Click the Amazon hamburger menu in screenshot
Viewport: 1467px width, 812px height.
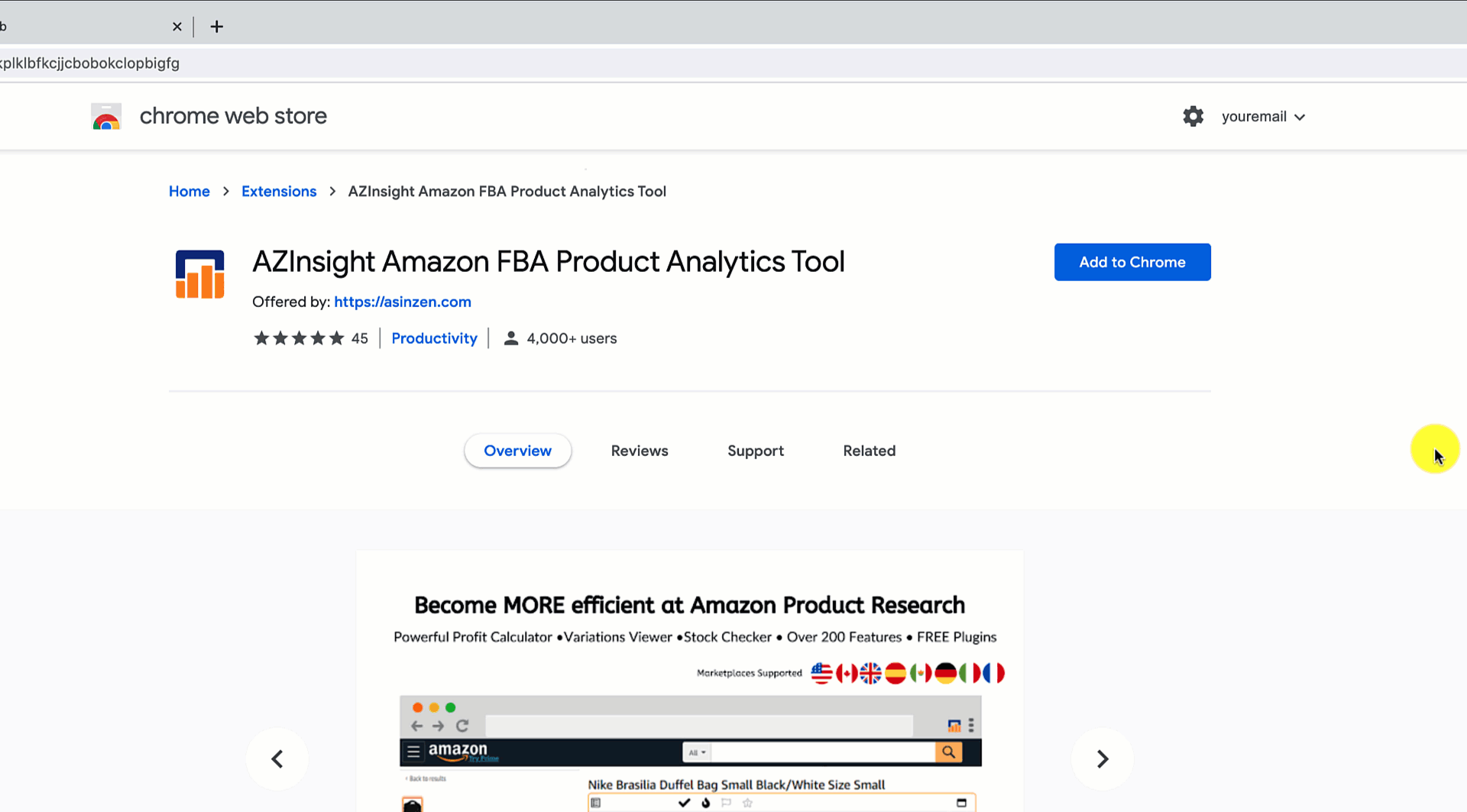coord(413,752)
